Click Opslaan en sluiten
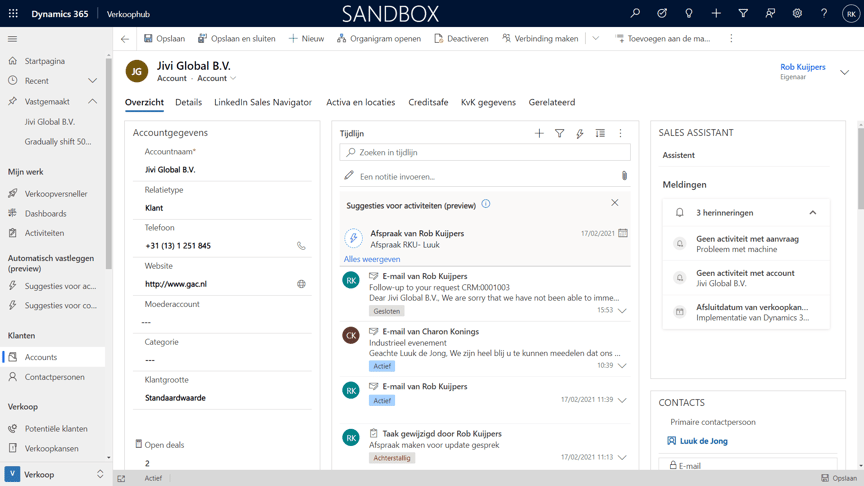864x486 pixels. tap(236, 39)
